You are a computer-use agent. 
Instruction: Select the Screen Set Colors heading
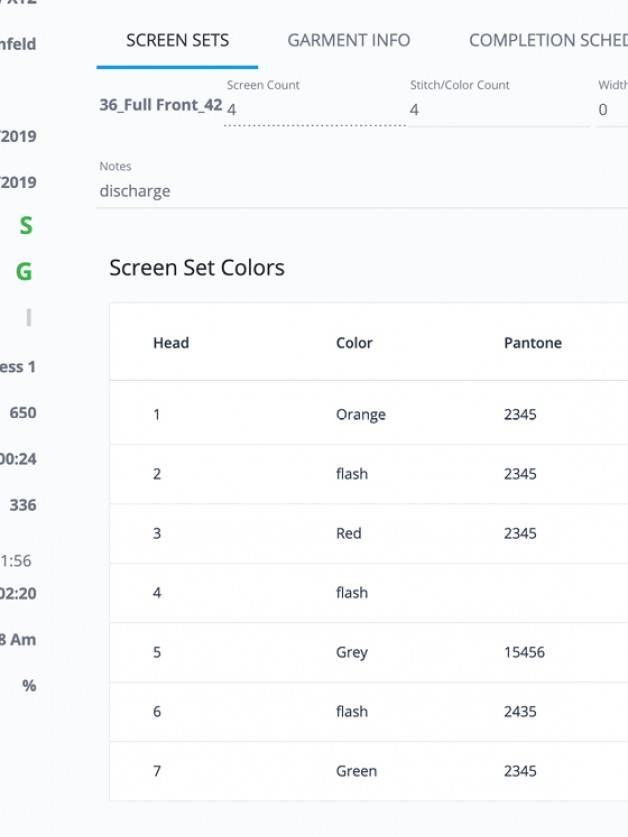point(197,267)
